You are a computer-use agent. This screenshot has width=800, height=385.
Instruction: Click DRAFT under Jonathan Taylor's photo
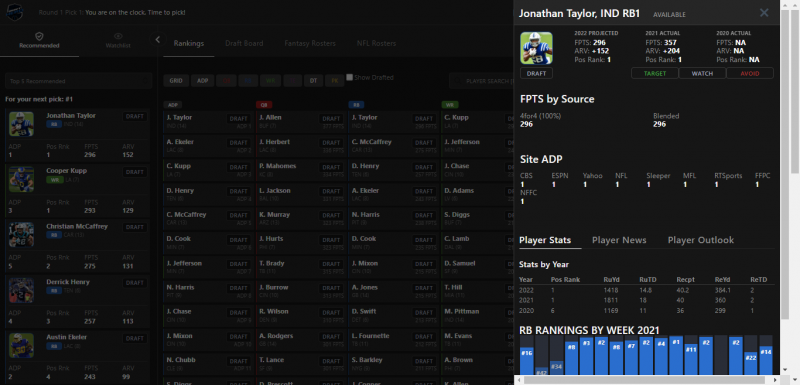(536, 73)
